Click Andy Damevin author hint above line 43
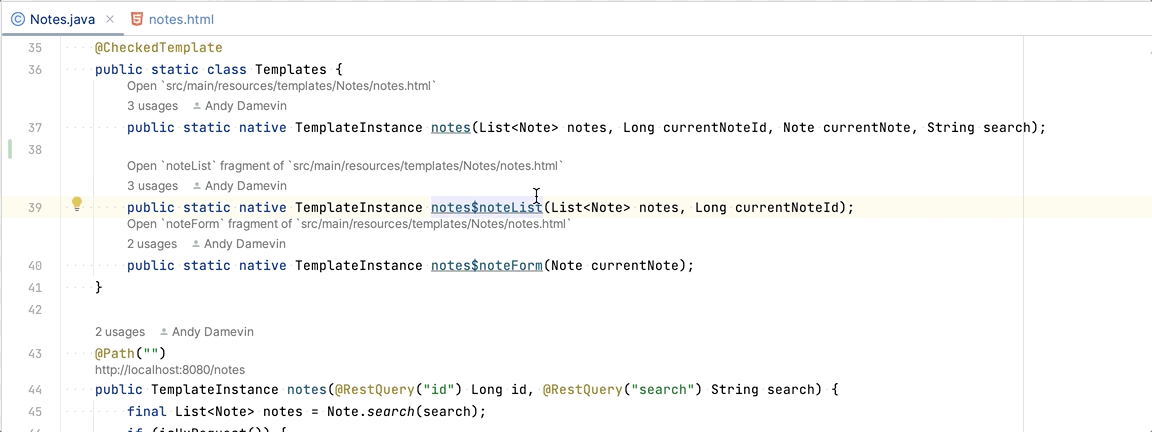The width and height of the screenshot is (1152, 432). (207, 332)
